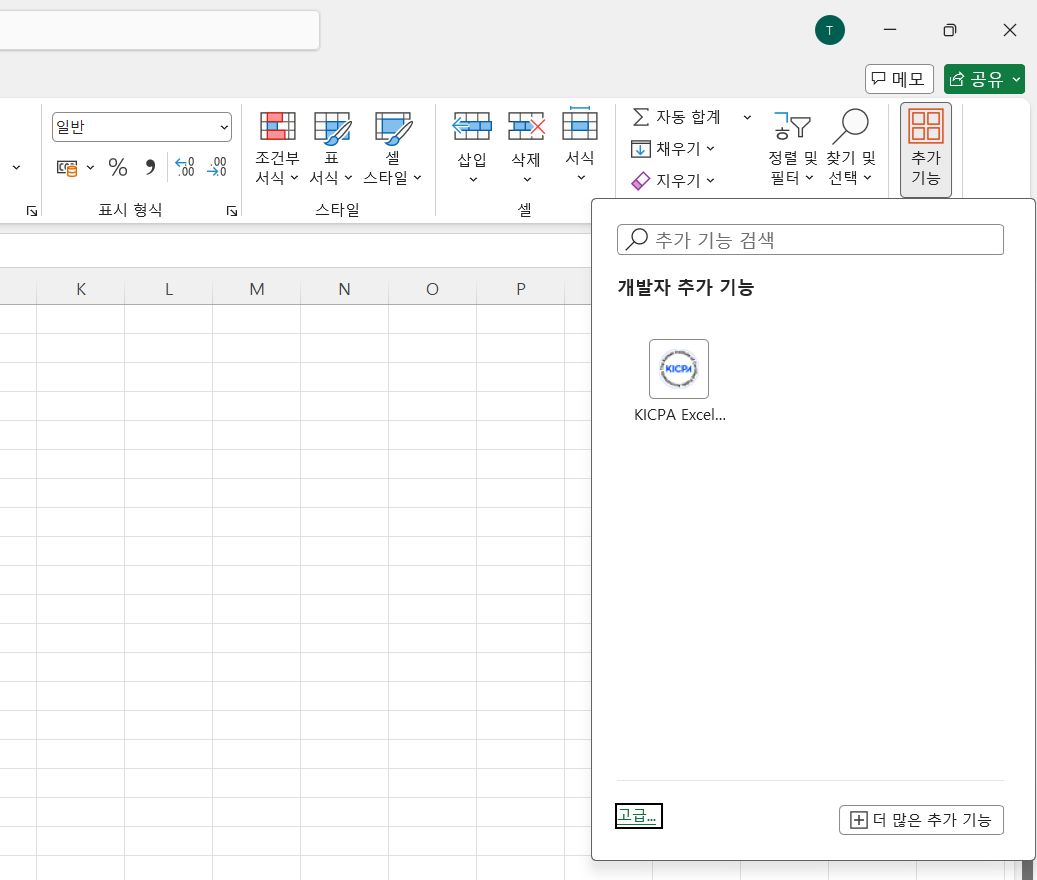The image size is (1037, 880).
Task: Click the Clear (지우기) eraser button
Action: [673, 180]
